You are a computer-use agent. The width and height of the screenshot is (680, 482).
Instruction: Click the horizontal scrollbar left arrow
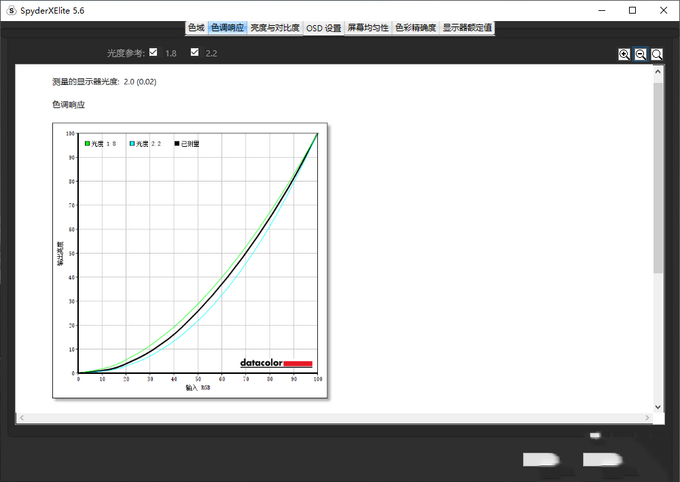coord(21,418)
